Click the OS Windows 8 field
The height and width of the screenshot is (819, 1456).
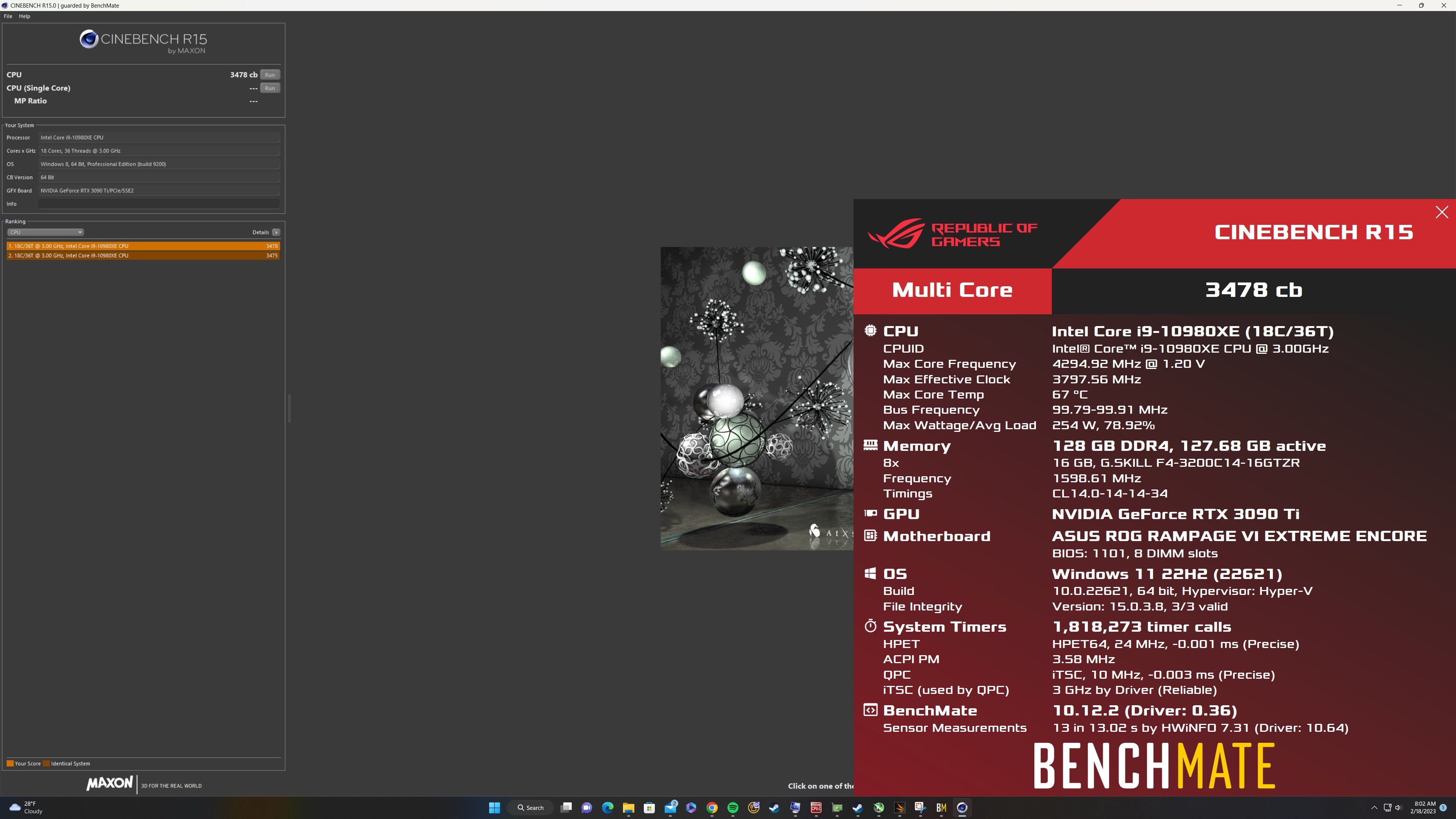159,164
